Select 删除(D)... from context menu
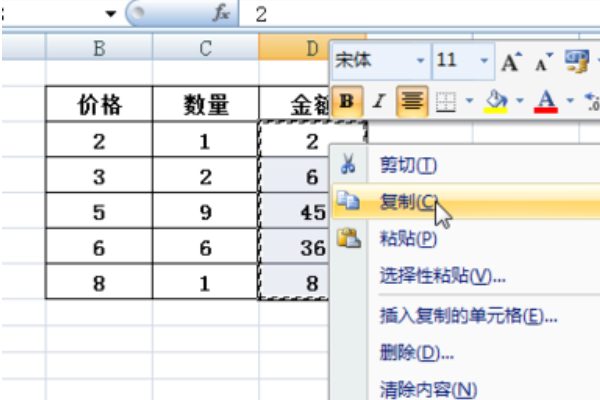Viewport: 600px width, 400px height. click(466, 353)
